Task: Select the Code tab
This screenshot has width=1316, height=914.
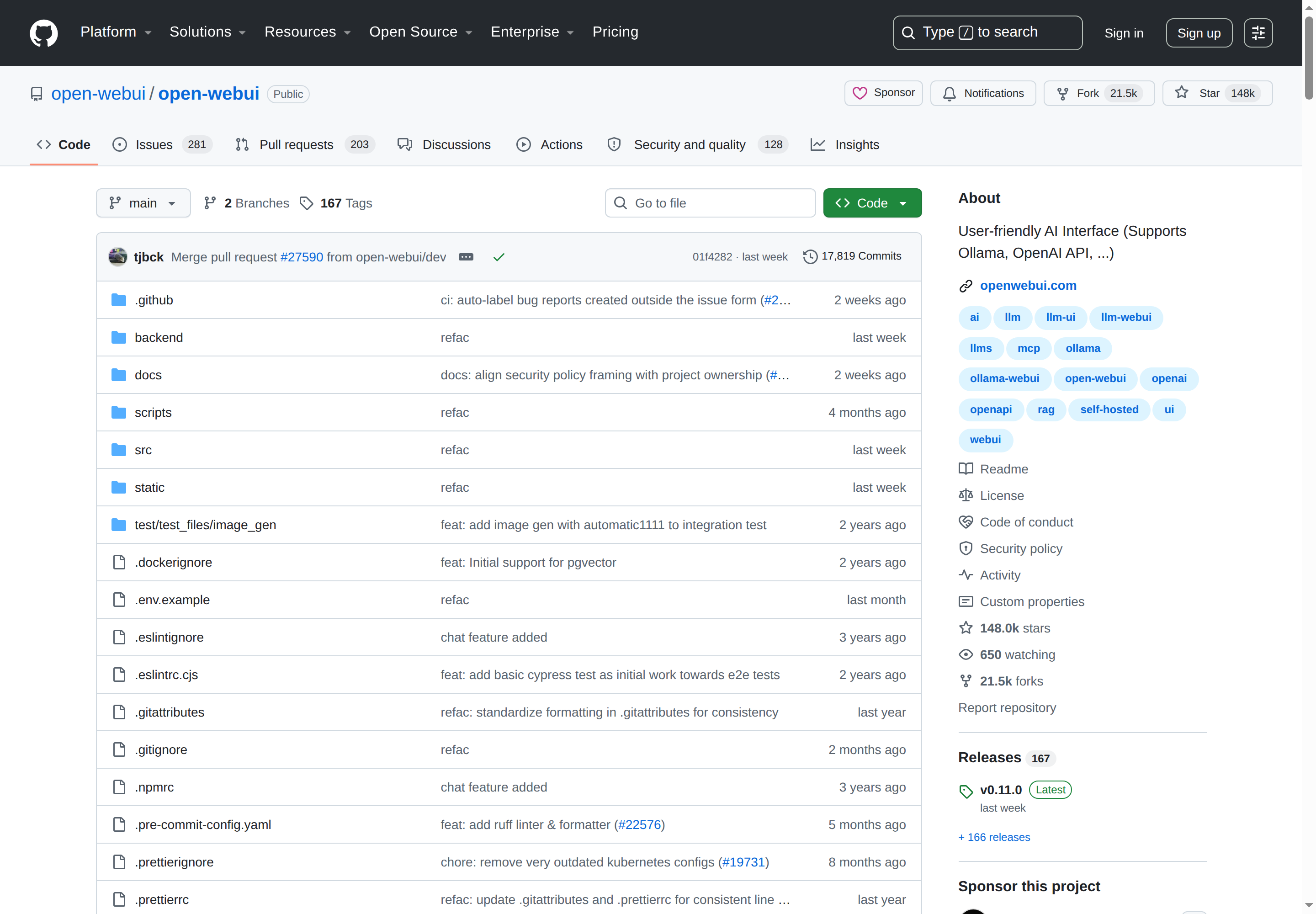Action: [x=64, y=145]
